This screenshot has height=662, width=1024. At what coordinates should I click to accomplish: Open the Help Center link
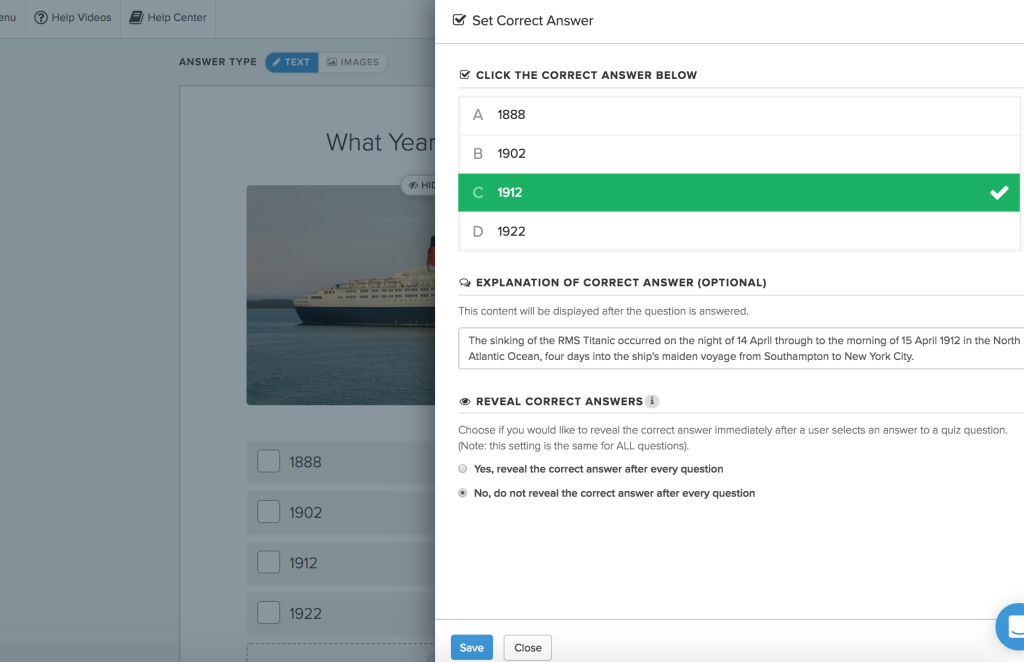168,18
